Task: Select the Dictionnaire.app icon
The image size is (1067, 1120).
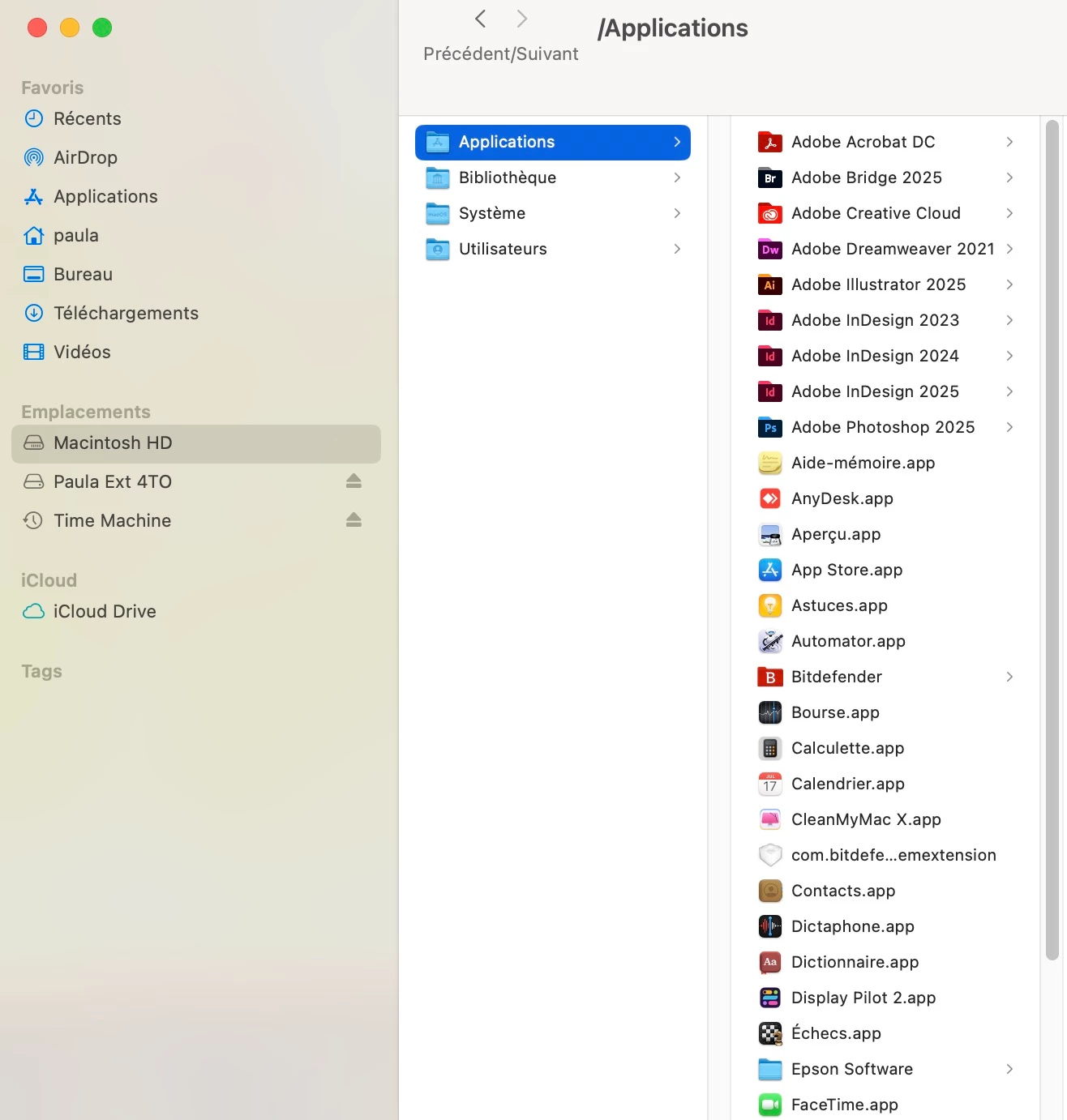Action: coord(769,962)
